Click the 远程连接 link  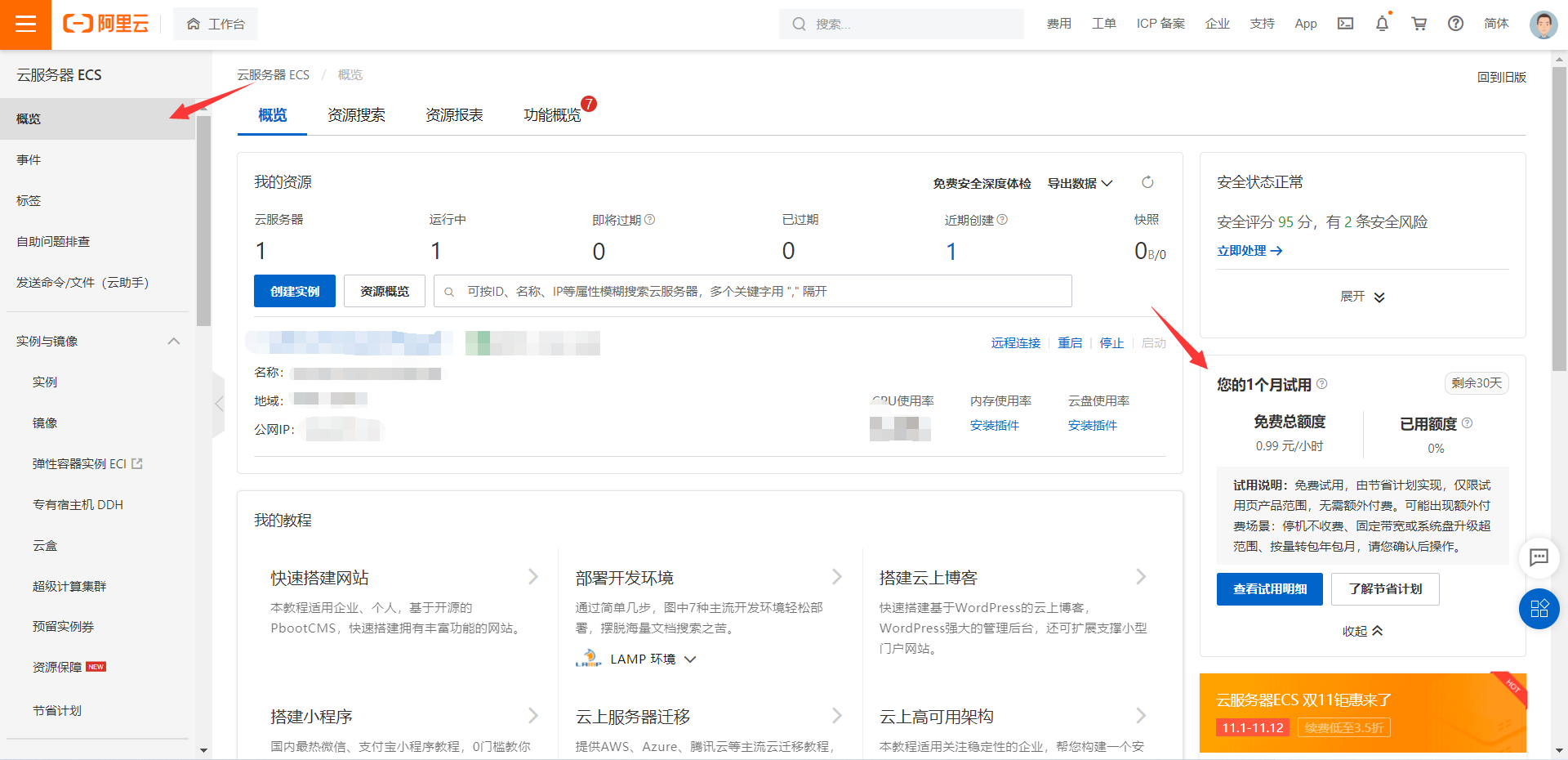1016,343
